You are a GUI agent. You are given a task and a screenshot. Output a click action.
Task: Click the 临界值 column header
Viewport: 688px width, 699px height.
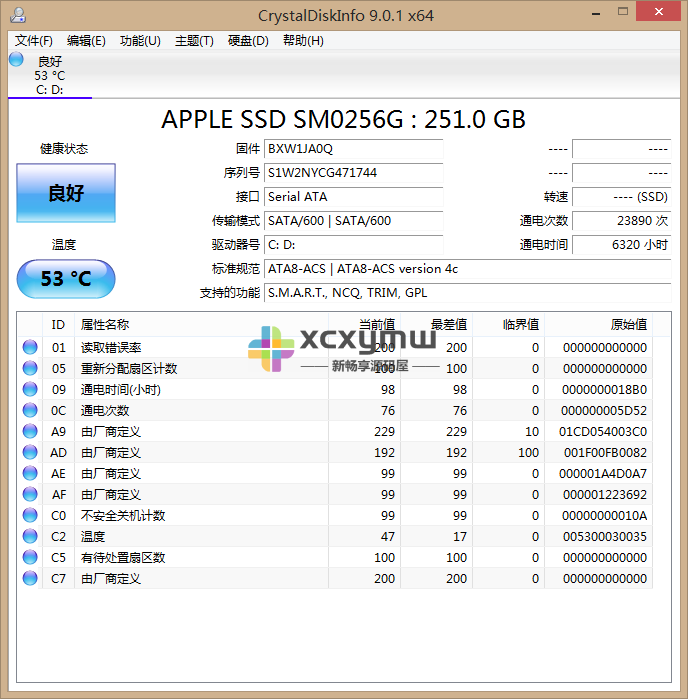509,325
